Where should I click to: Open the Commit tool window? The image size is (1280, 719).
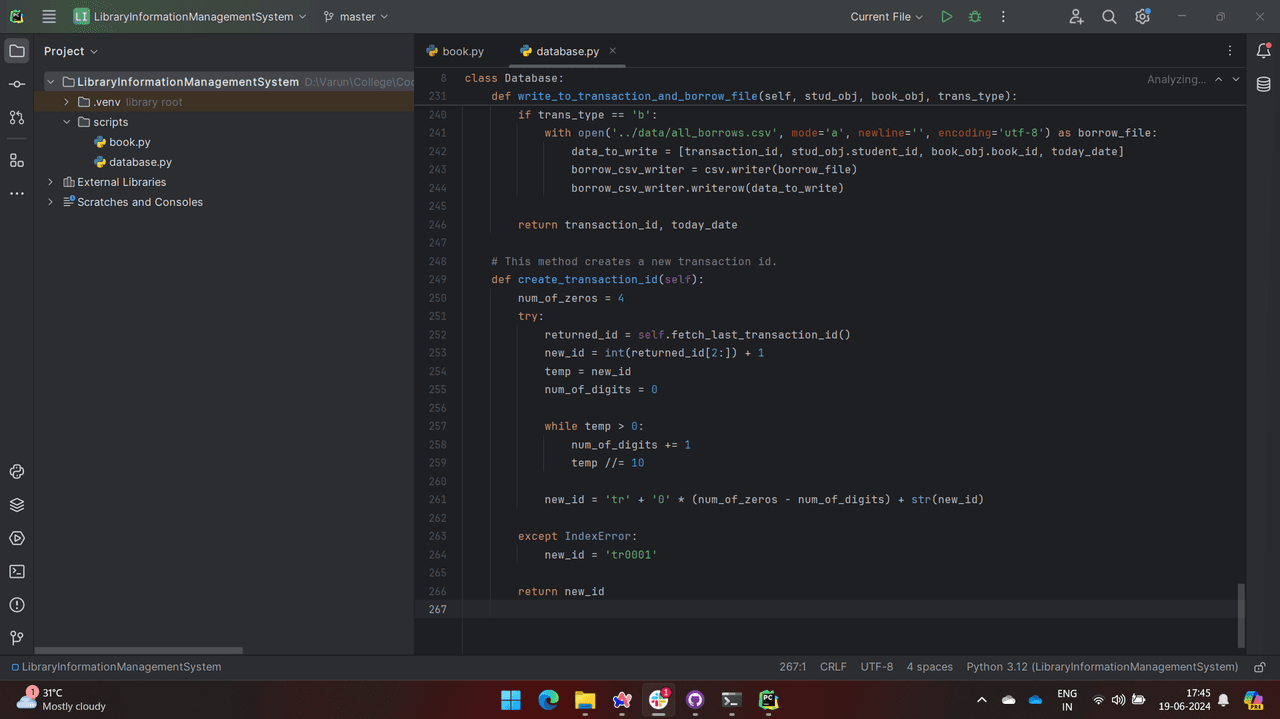(17, 85)
